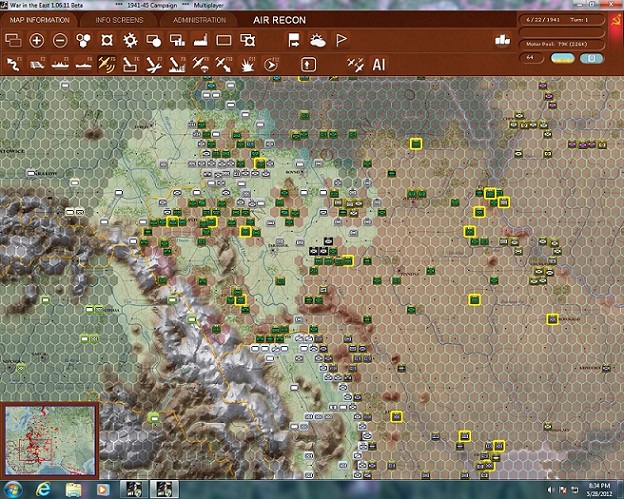Click the Soviet hammer and sickle flag
This screenshot has height=499, width=624.
point(616,20)
